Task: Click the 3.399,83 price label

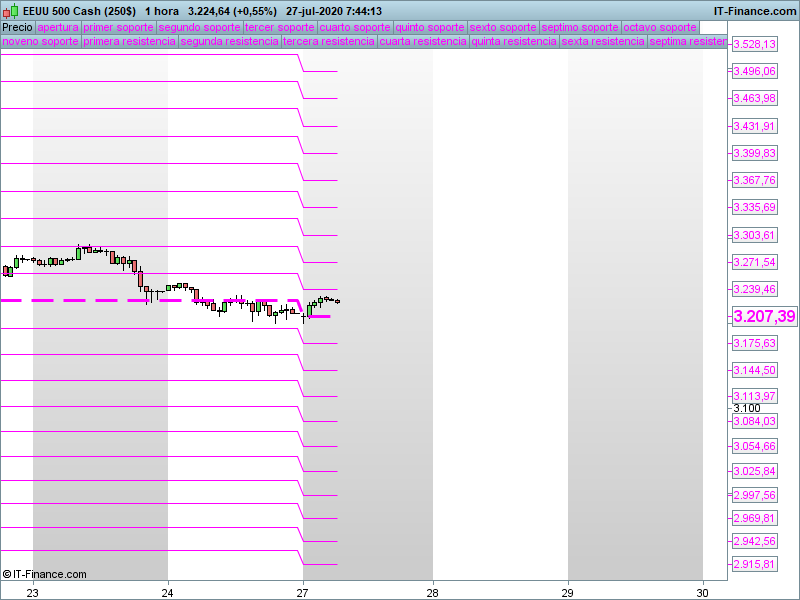Action: [x=755, y=153]
